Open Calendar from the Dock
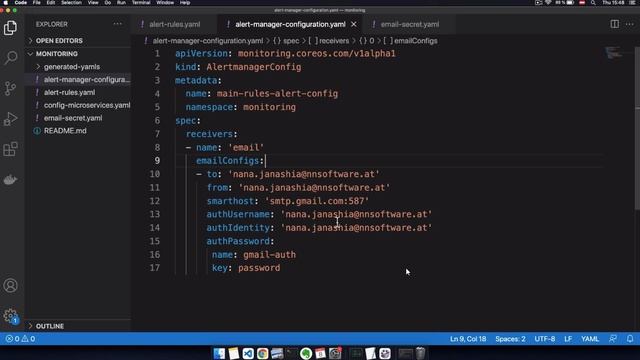 (320, 353)
